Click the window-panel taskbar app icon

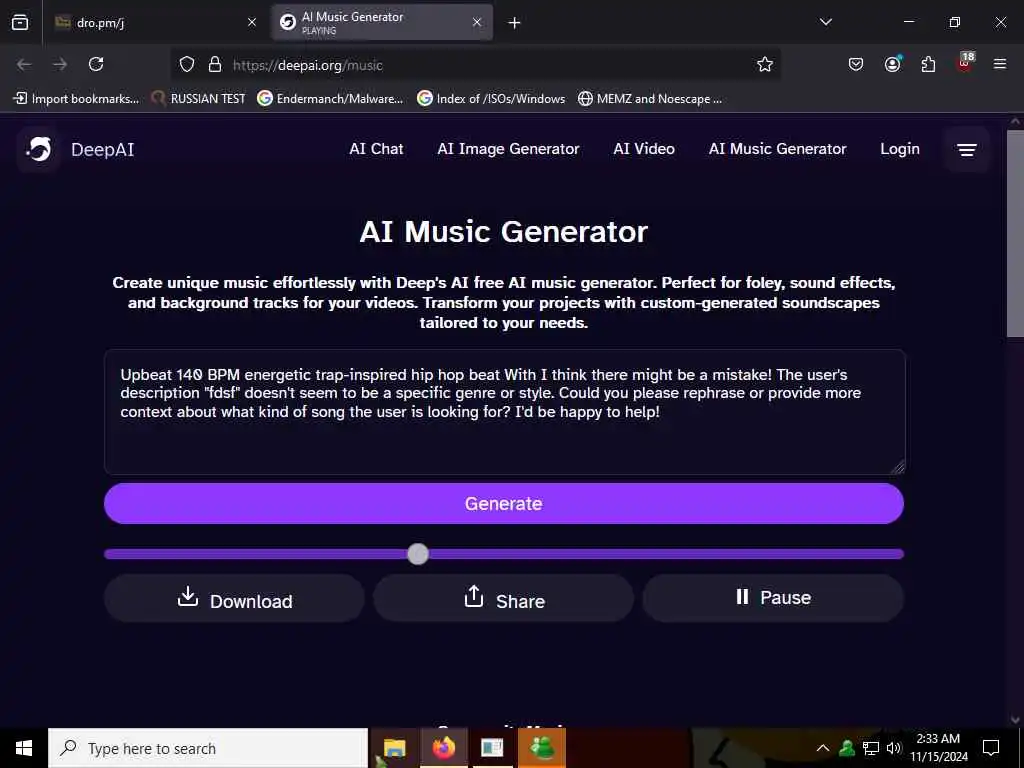click(x=492, y=748)
